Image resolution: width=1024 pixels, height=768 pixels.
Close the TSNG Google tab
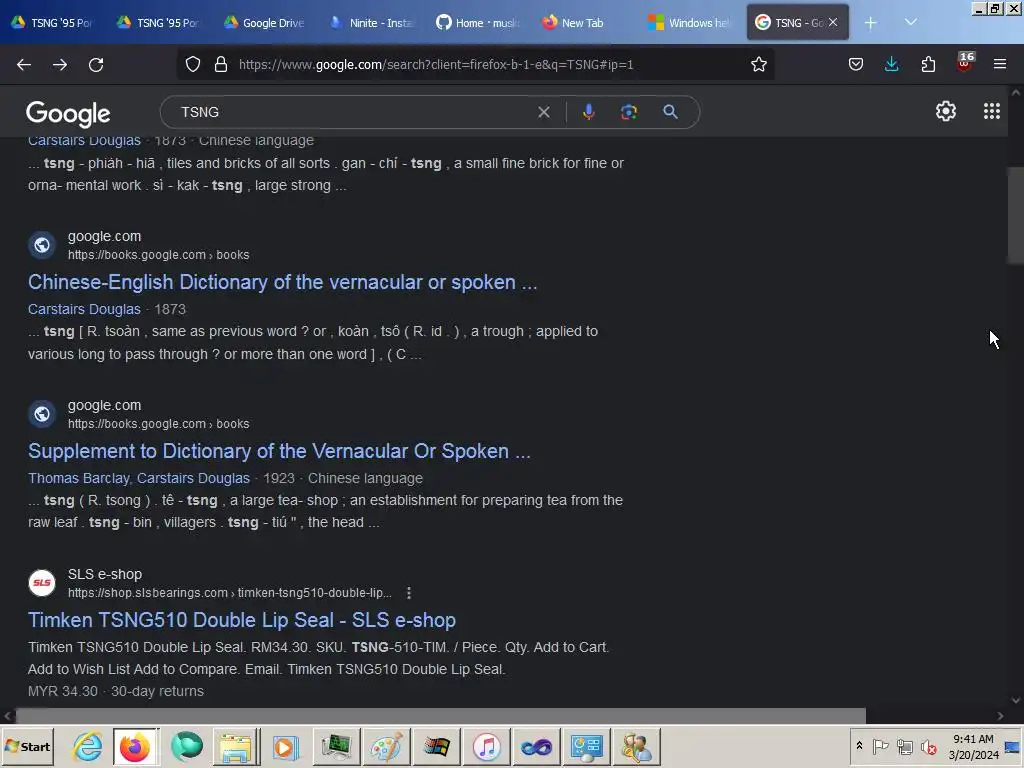[x=833, y=23]
